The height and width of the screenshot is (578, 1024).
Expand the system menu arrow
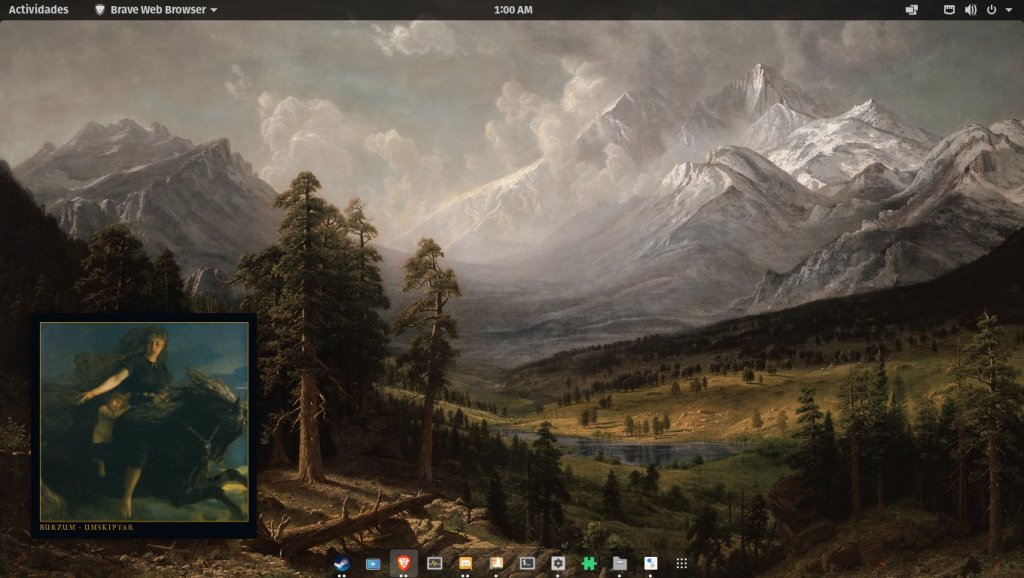[x=1007, y=10]
